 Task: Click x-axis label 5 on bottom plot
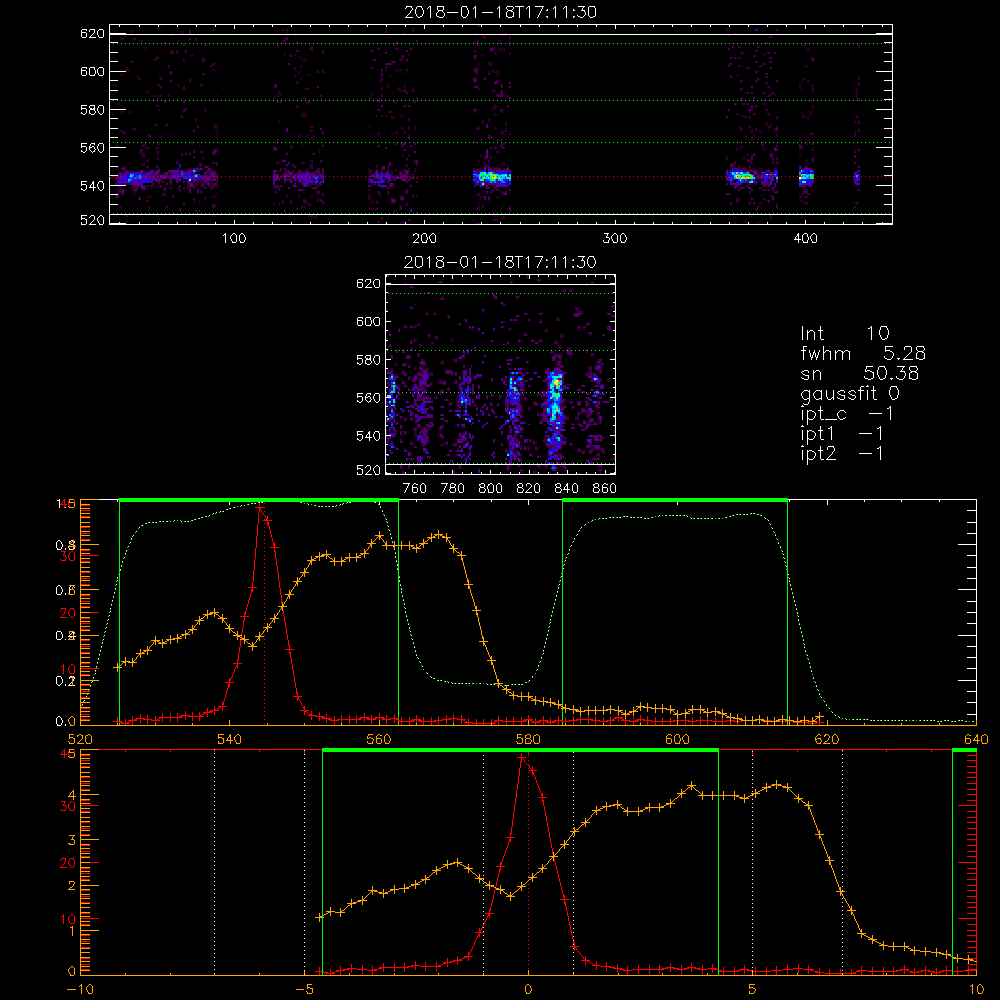coord(753,990)
